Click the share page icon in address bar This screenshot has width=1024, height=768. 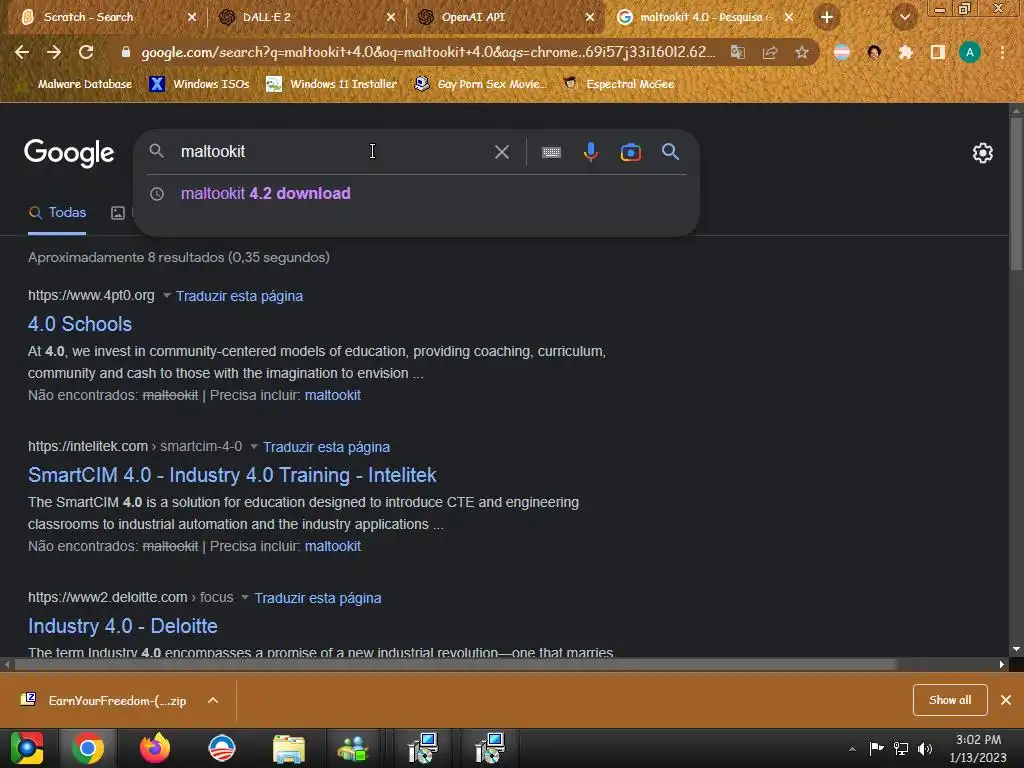[x=770, y=52]
